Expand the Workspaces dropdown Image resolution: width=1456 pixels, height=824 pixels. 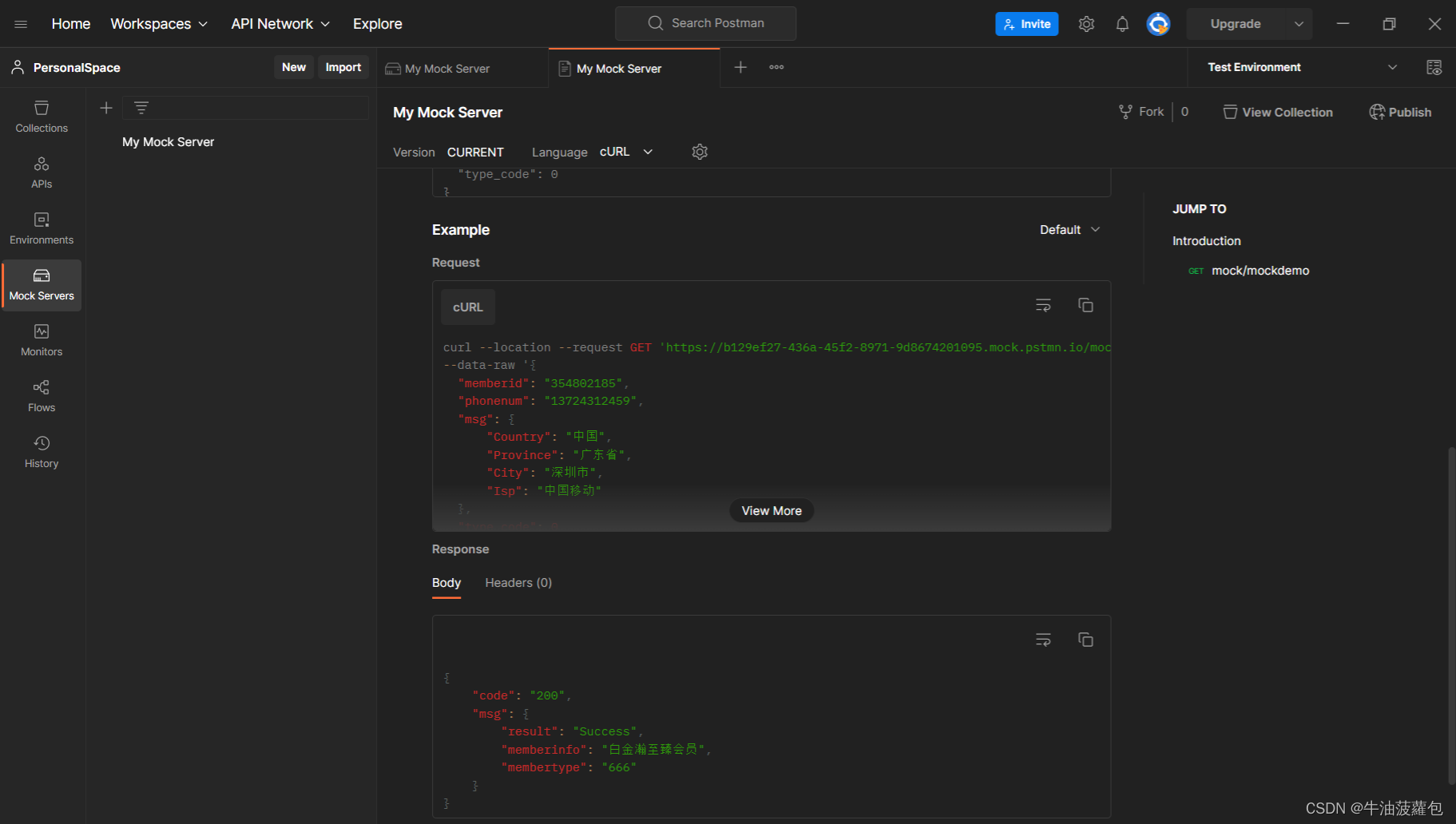(159, 24)
